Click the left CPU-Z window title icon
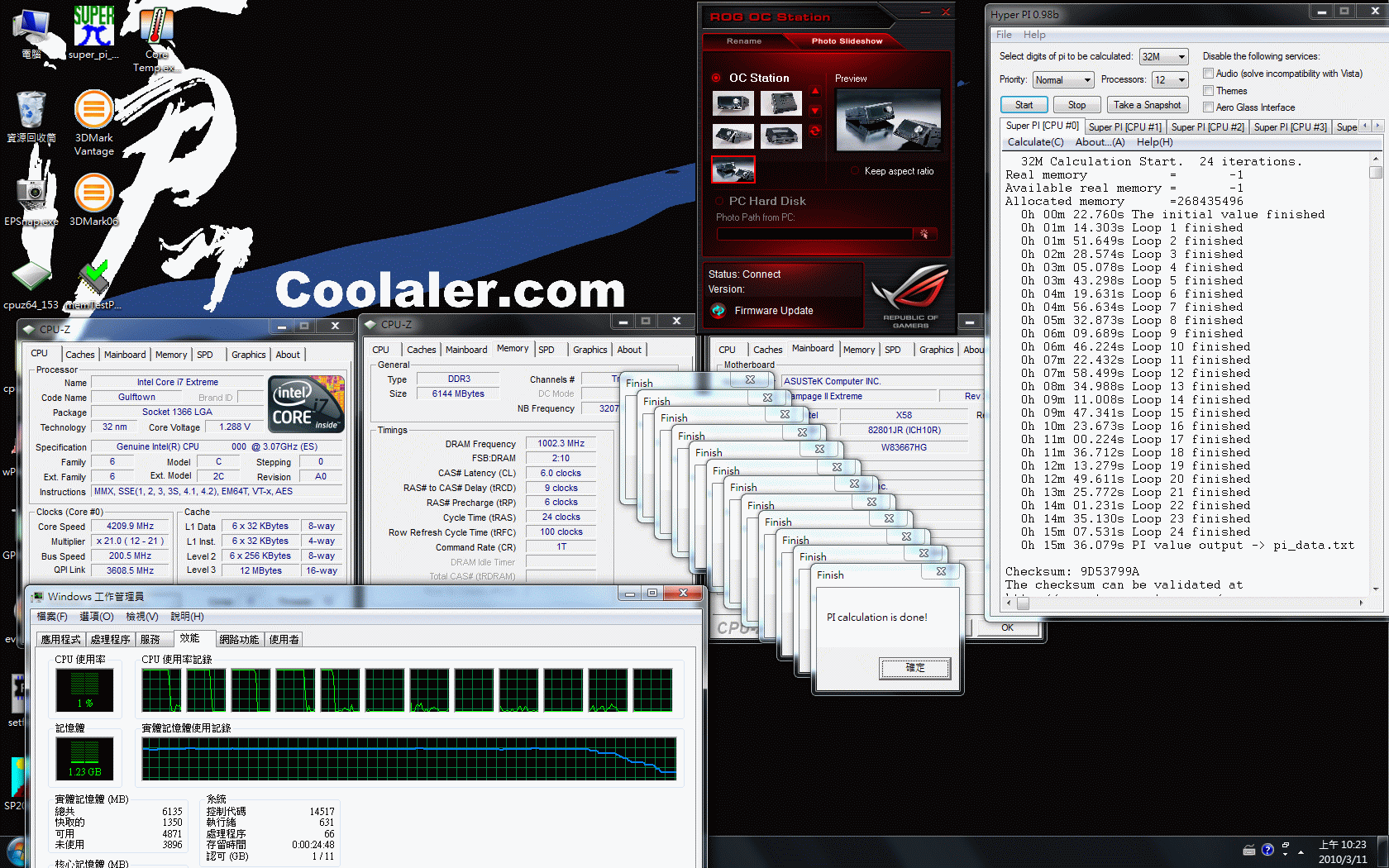 point(29,329)
